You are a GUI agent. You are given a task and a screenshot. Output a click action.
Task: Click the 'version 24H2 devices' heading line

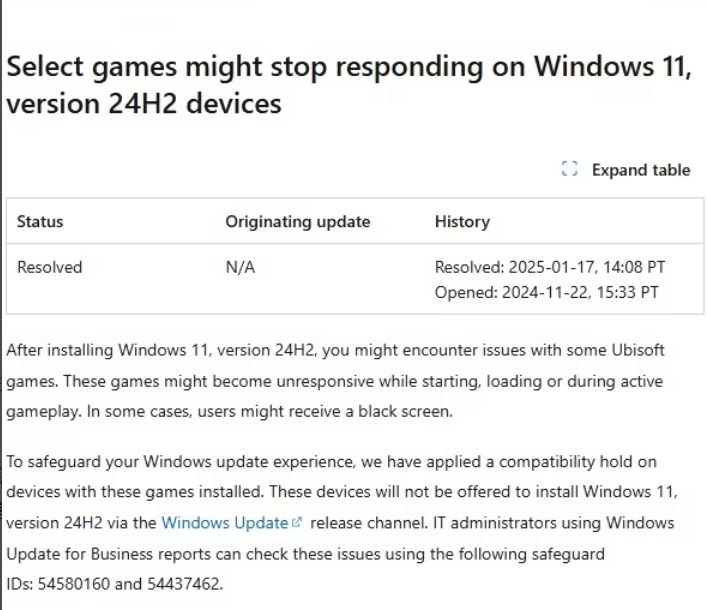coord(144,103)
